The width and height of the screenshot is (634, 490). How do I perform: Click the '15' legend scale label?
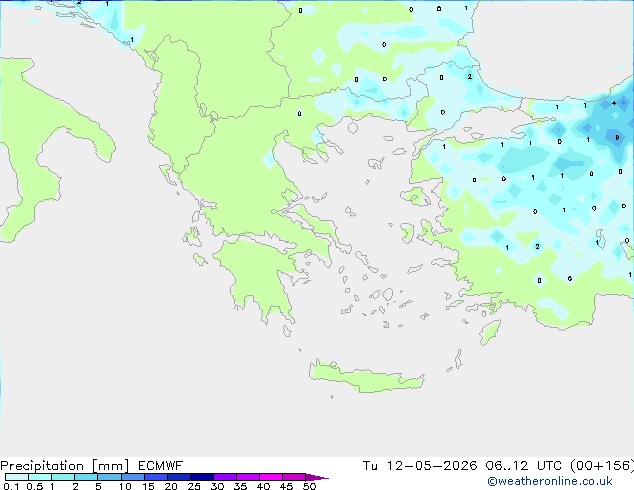coord(148,486)
